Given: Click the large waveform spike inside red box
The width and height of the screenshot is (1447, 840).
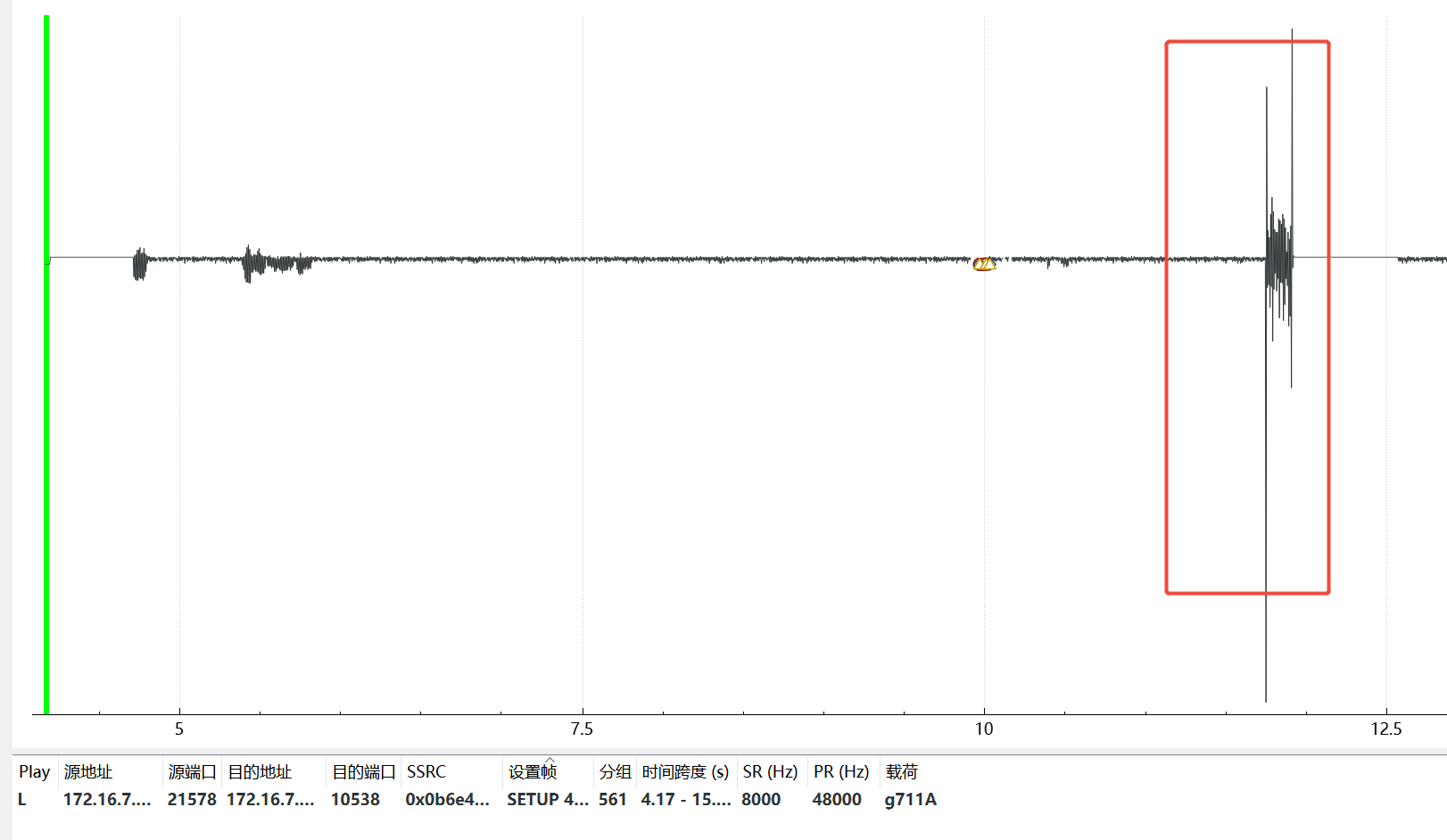Looking at the screenshot, I should (1266, 392).
